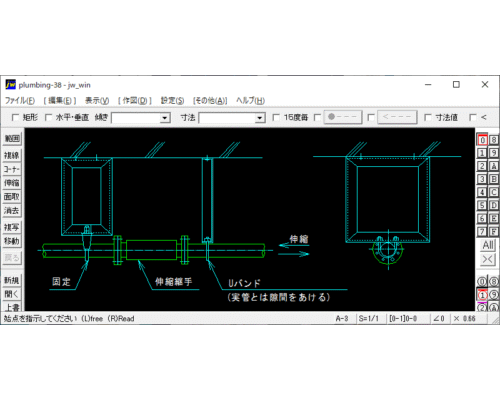This screenshot has height=400, width=500.
Task: Select layer 2 button
Action: 482,166
